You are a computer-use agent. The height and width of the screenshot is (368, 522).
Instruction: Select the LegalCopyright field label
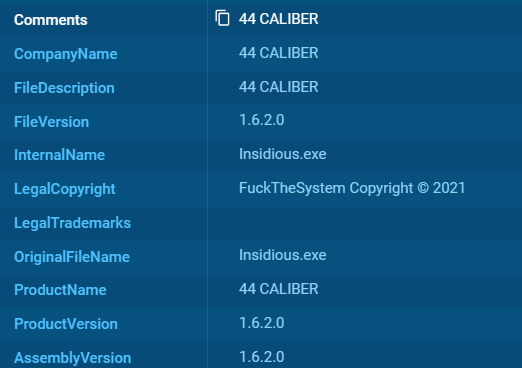(x=65, y=189)
